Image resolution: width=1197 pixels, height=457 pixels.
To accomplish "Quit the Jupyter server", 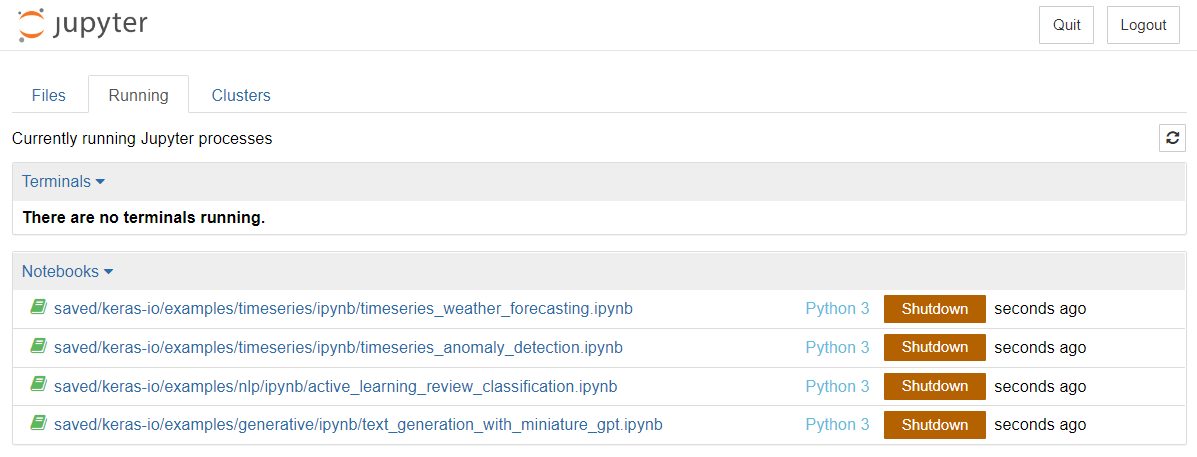I will pyautogui.click(x=1066, y=25).
